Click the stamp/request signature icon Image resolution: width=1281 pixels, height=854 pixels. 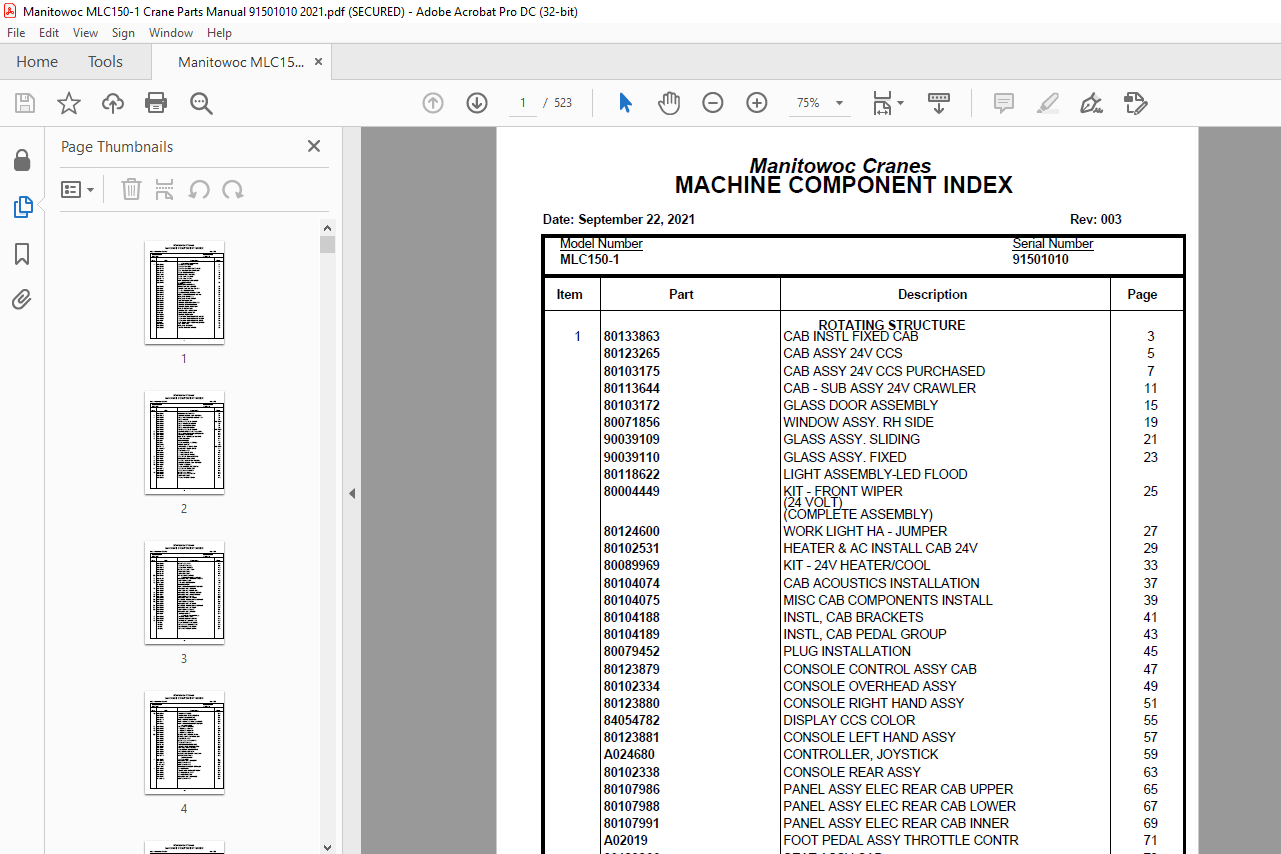(1136, 103)
